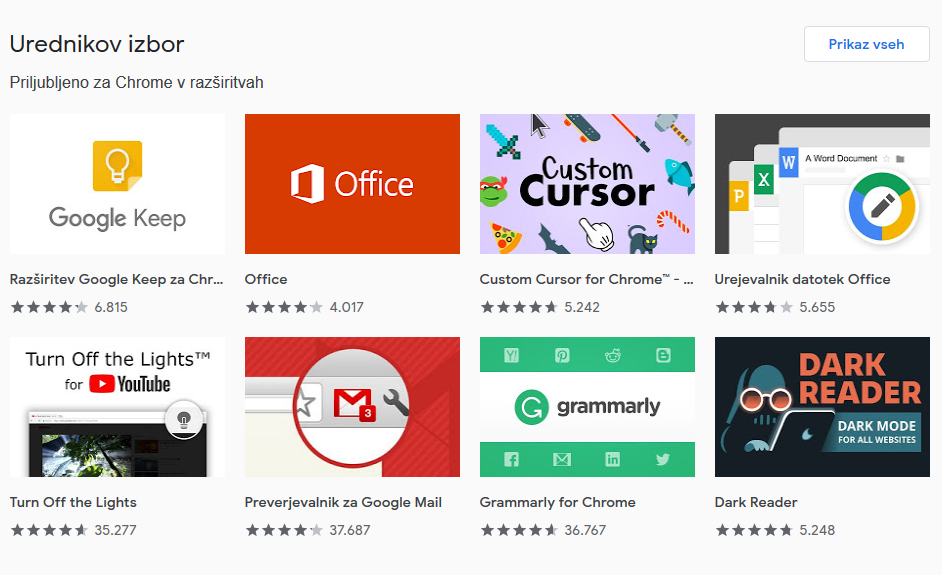The width and height of the screenshot is (942, 575).
Task: Open the Turn Off the Lights title
Action: (73, 502)
